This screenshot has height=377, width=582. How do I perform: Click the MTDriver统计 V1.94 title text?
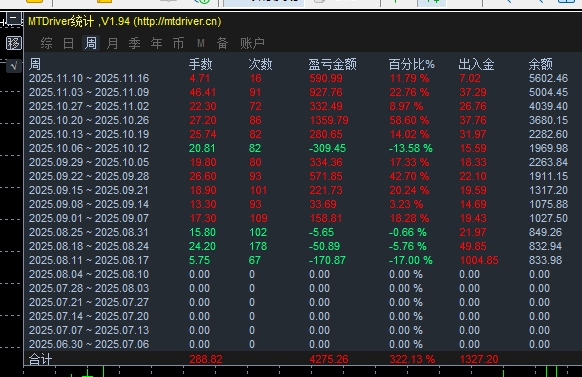point(125,22)
